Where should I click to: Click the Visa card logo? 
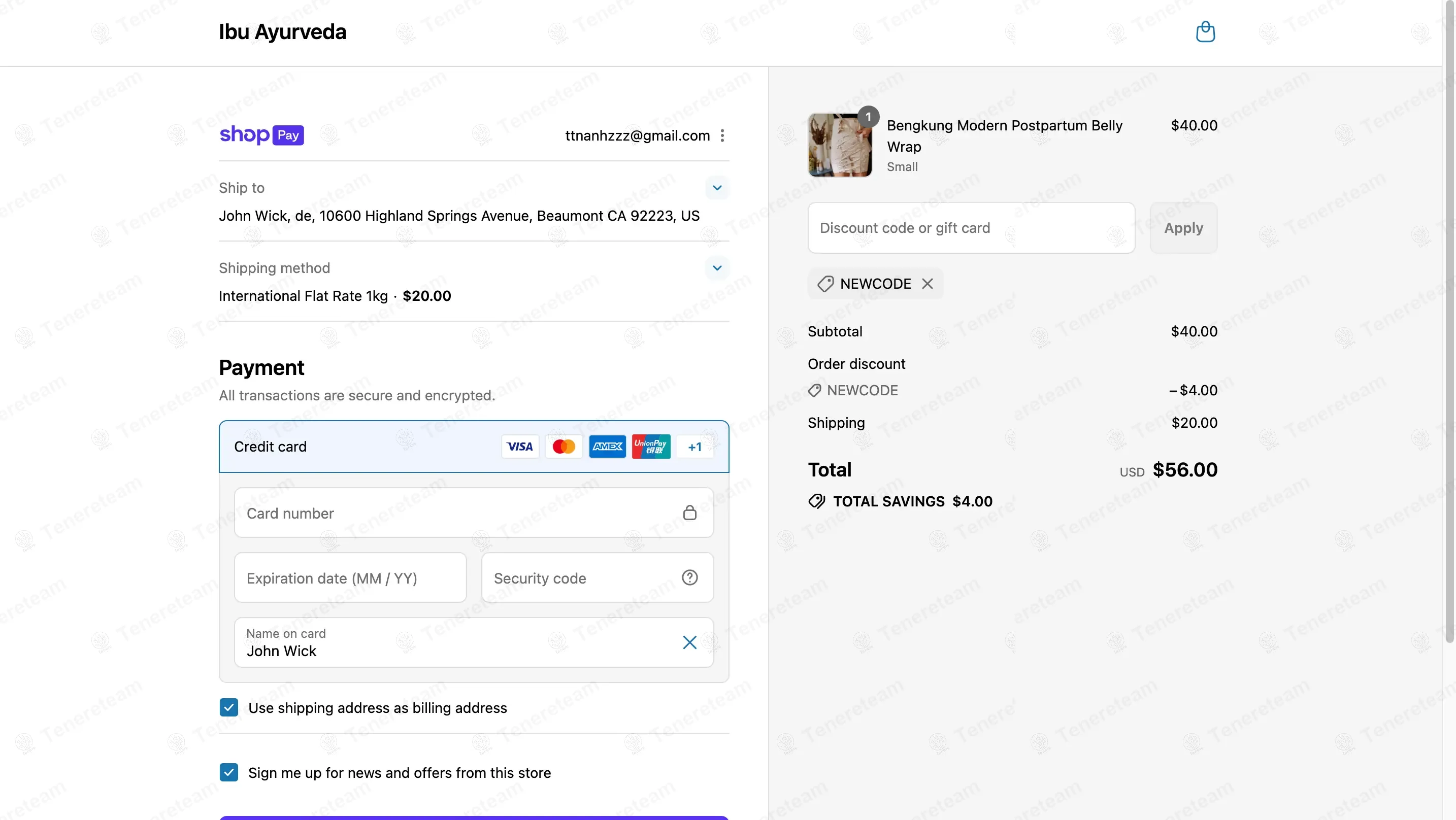[520, 447]
